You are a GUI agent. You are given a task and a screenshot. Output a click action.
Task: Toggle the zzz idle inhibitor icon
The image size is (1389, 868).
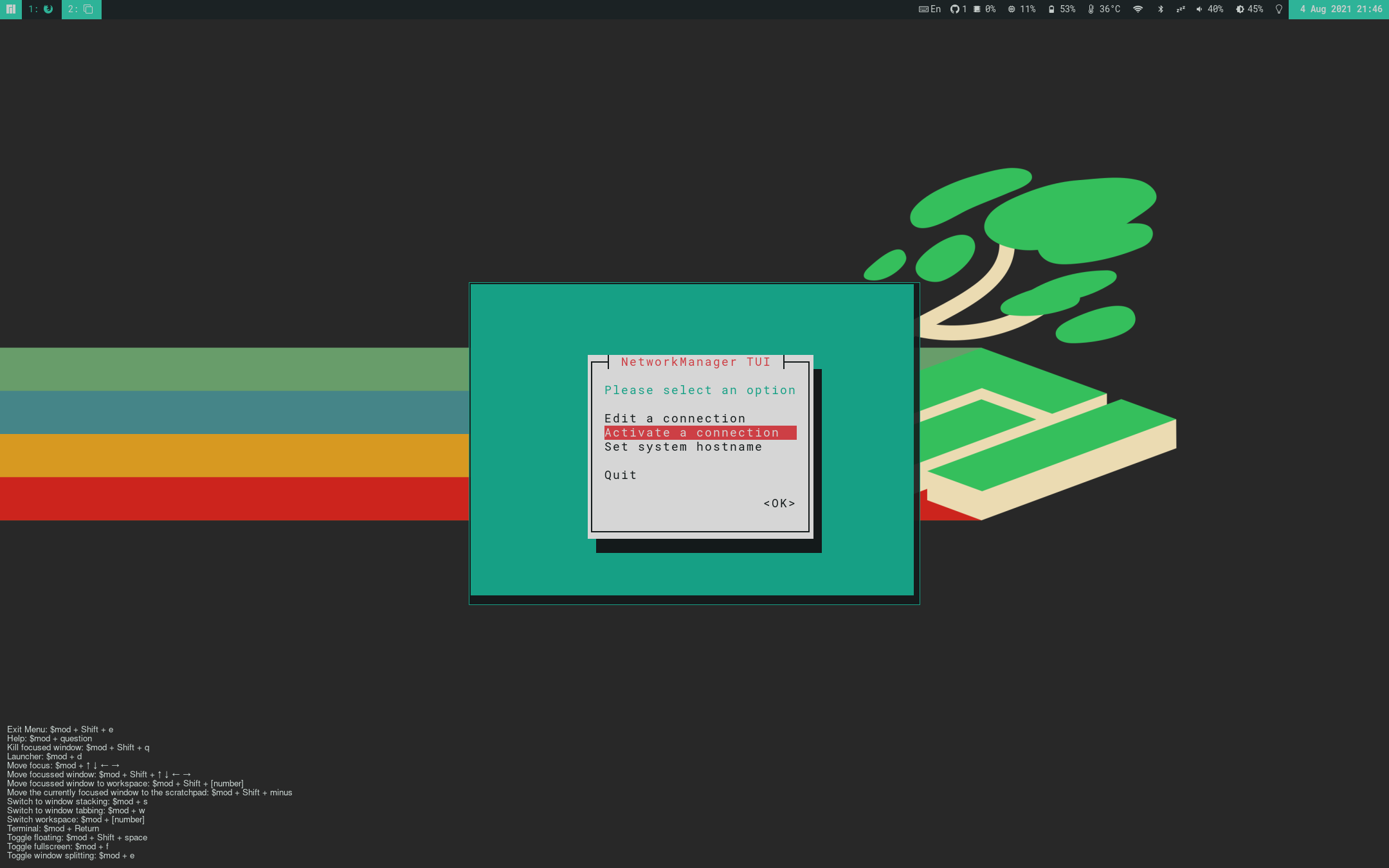pyautogui.click(x=1181, y=9)
